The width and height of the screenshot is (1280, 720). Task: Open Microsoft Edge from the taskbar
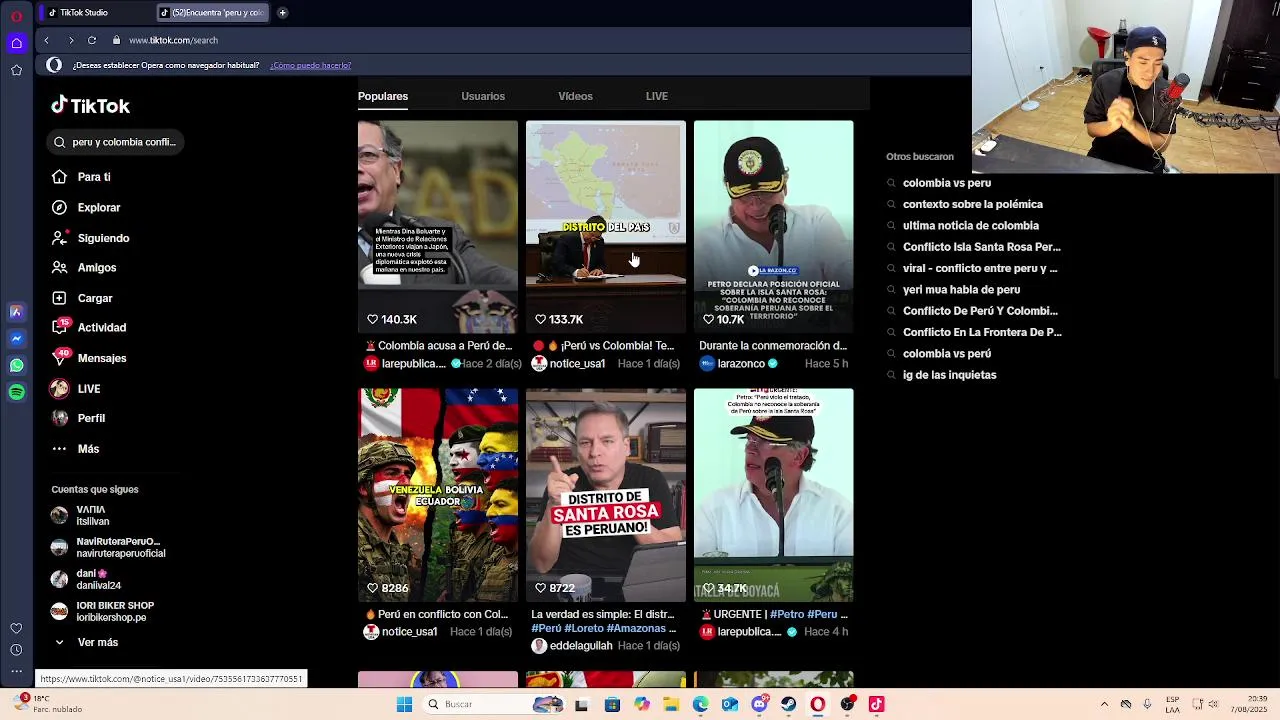700,704
